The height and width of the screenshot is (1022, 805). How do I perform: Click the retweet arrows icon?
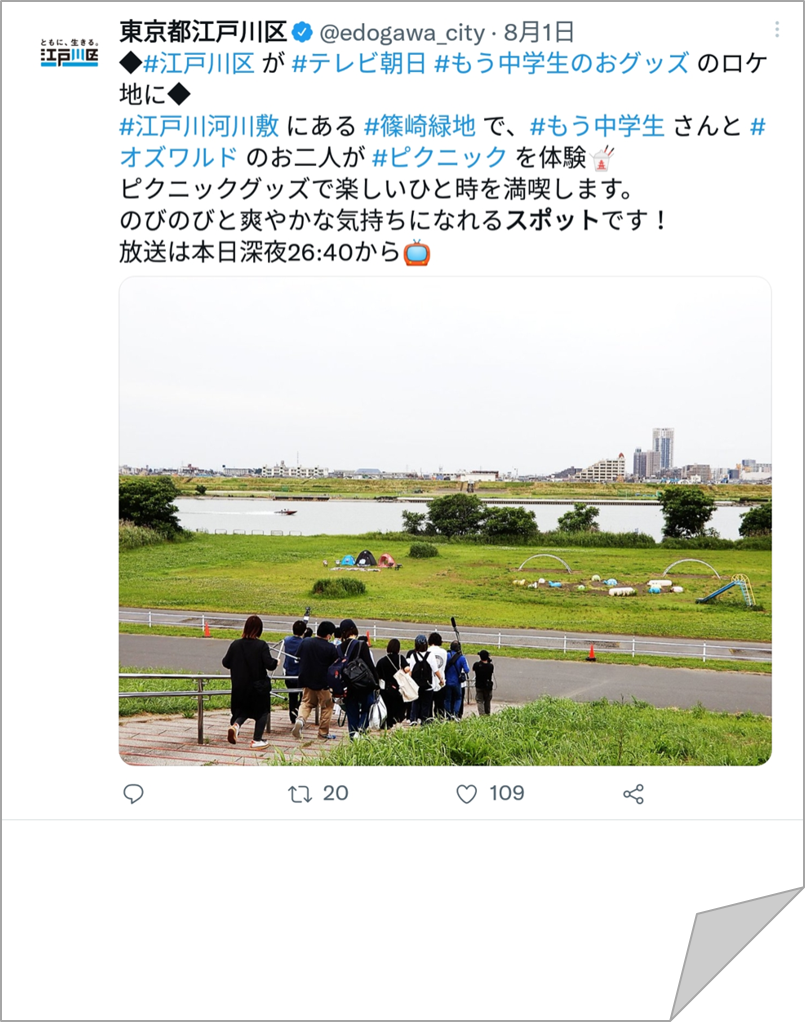pyautogui.click(x=300, y=794)
